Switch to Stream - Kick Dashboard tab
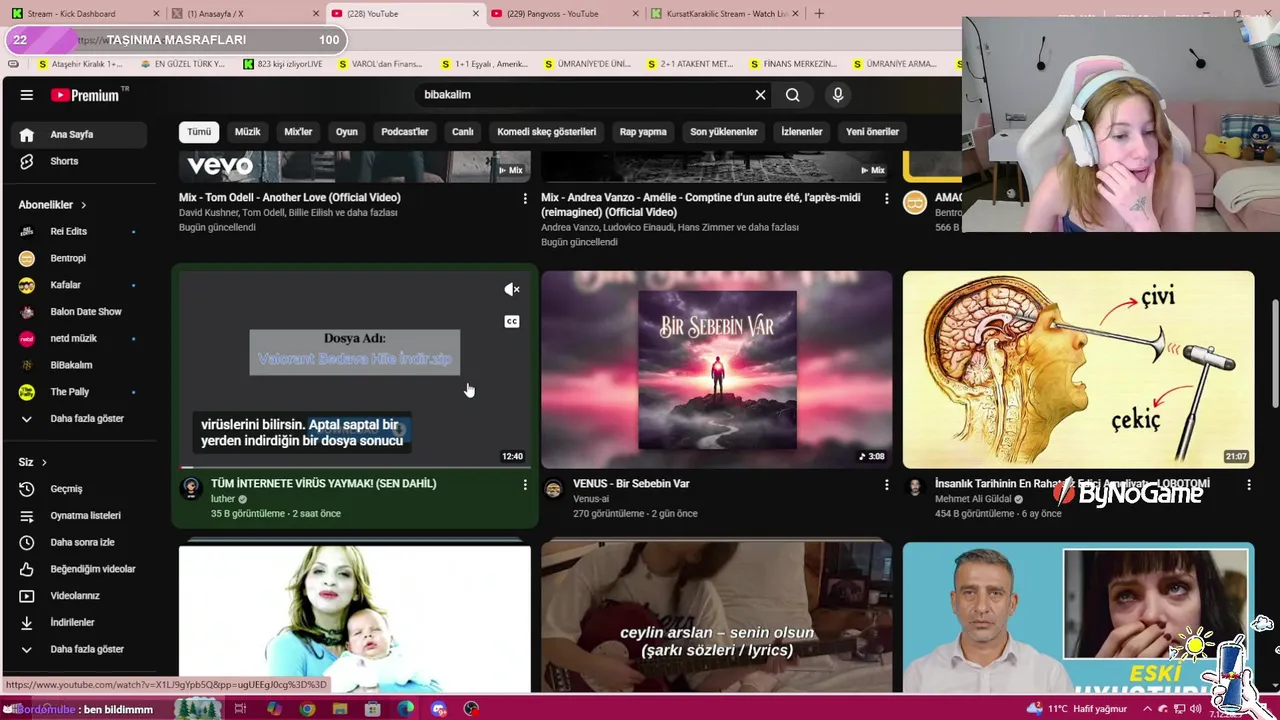This screenshot has width=1280, height=720. point(83,14)
